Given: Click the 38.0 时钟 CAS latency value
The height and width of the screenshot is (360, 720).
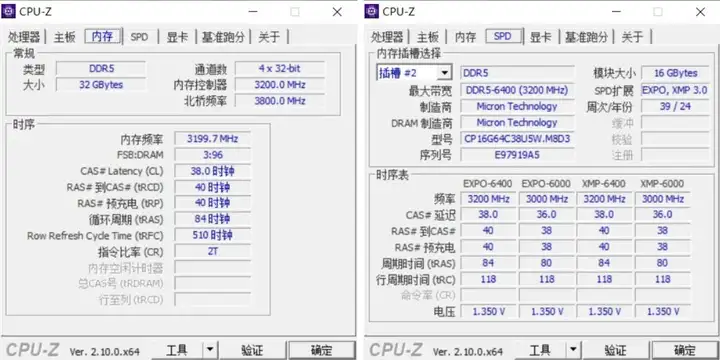Looking at the screenshot, I should coord(212,171).
